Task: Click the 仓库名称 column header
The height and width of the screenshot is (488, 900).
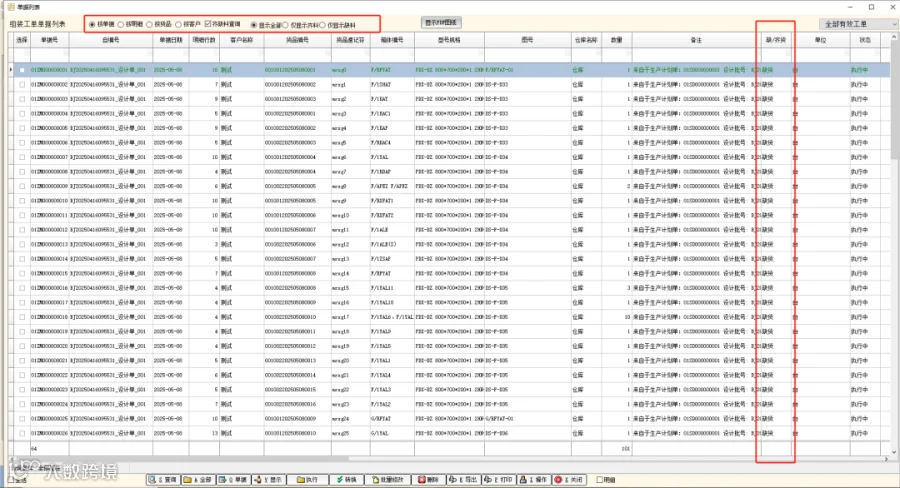Action: [586, 40]
